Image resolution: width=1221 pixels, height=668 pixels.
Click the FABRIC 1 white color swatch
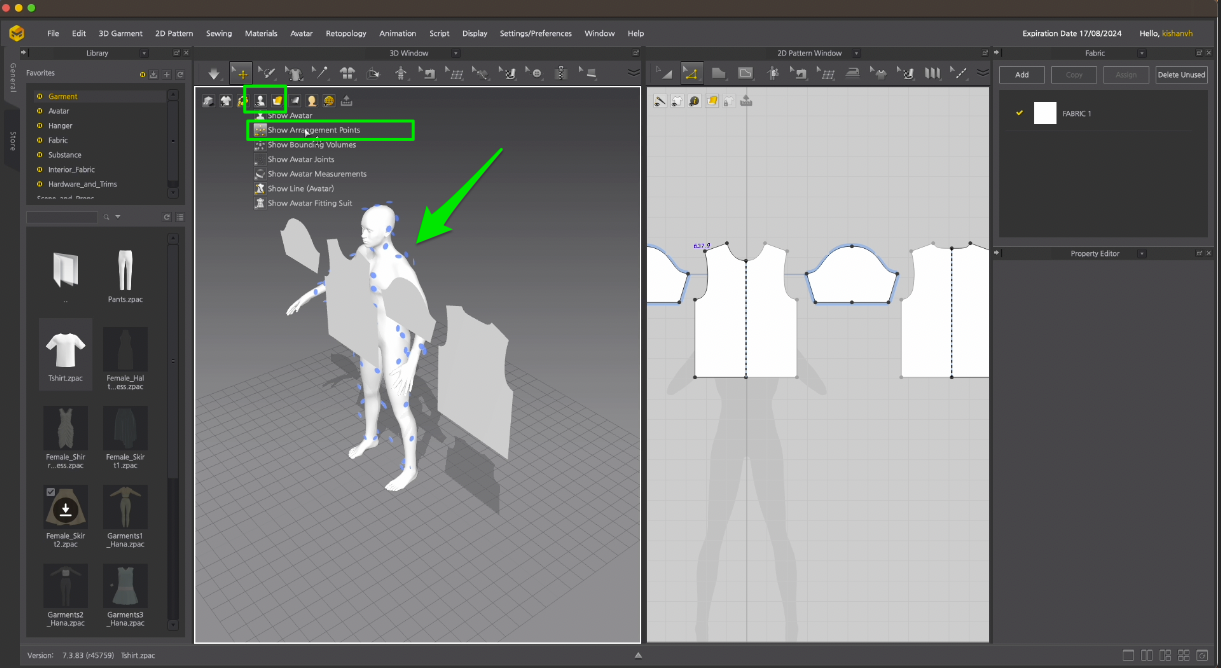pyautogui.click(x=1045, y=113)
